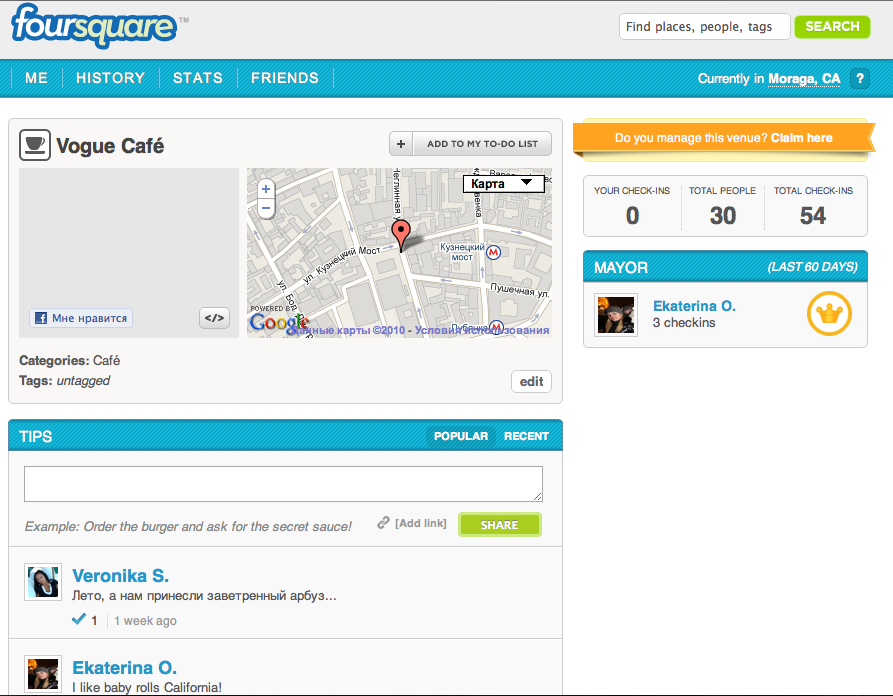Click the edit button for venue
The height and width of the screenshot is (696, 893).
point(531,382)
